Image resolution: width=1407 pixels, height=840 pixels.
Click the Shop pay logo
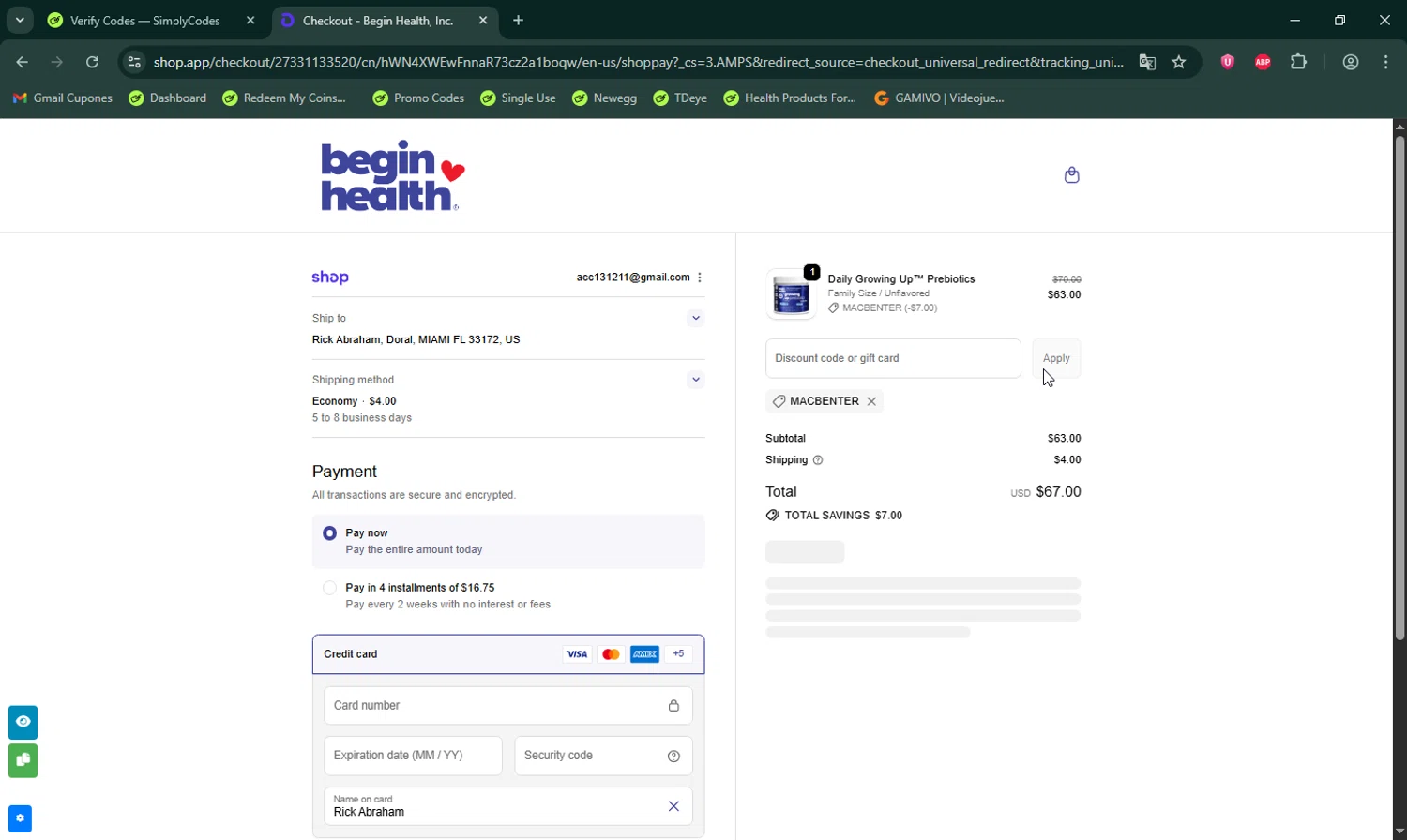tap(330, 277)
